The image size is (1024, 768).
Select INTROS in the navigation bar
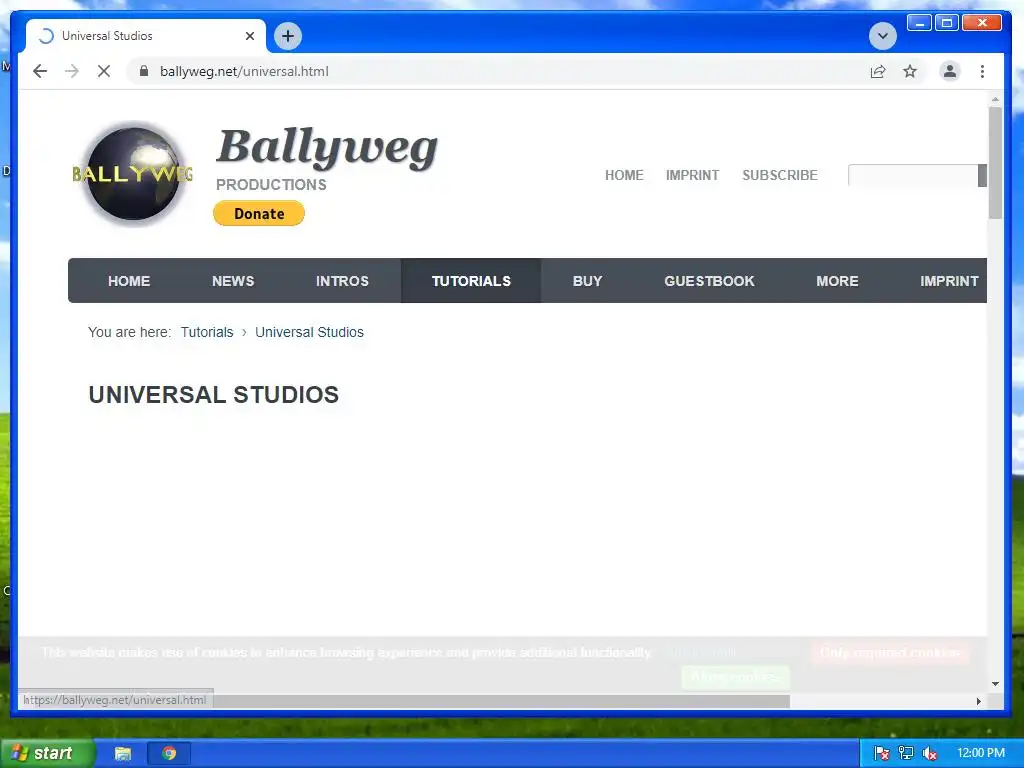click(342, 281)
